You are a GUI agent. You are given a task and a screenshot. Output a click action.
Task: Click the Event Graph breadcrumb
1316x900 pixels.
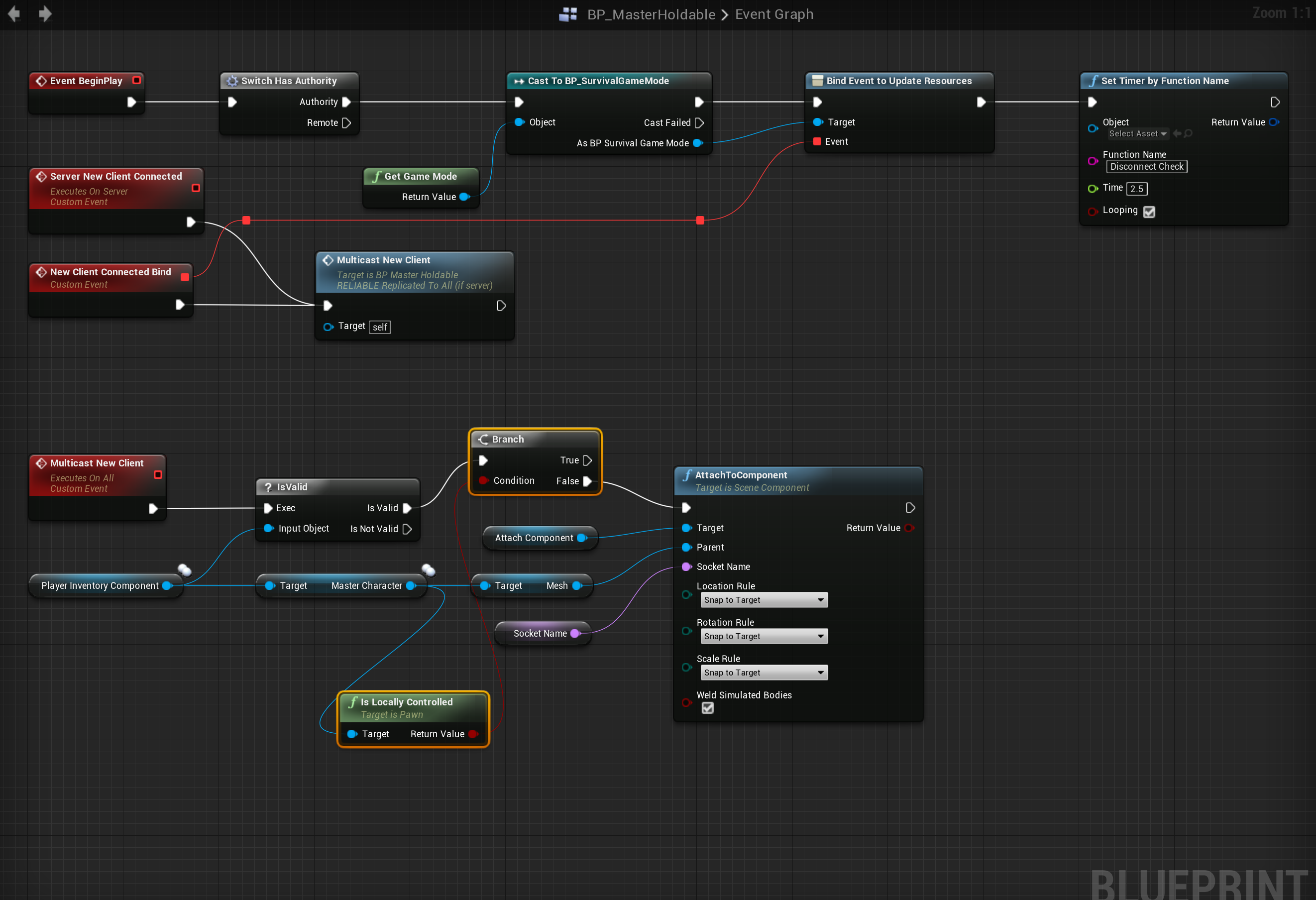773,14
